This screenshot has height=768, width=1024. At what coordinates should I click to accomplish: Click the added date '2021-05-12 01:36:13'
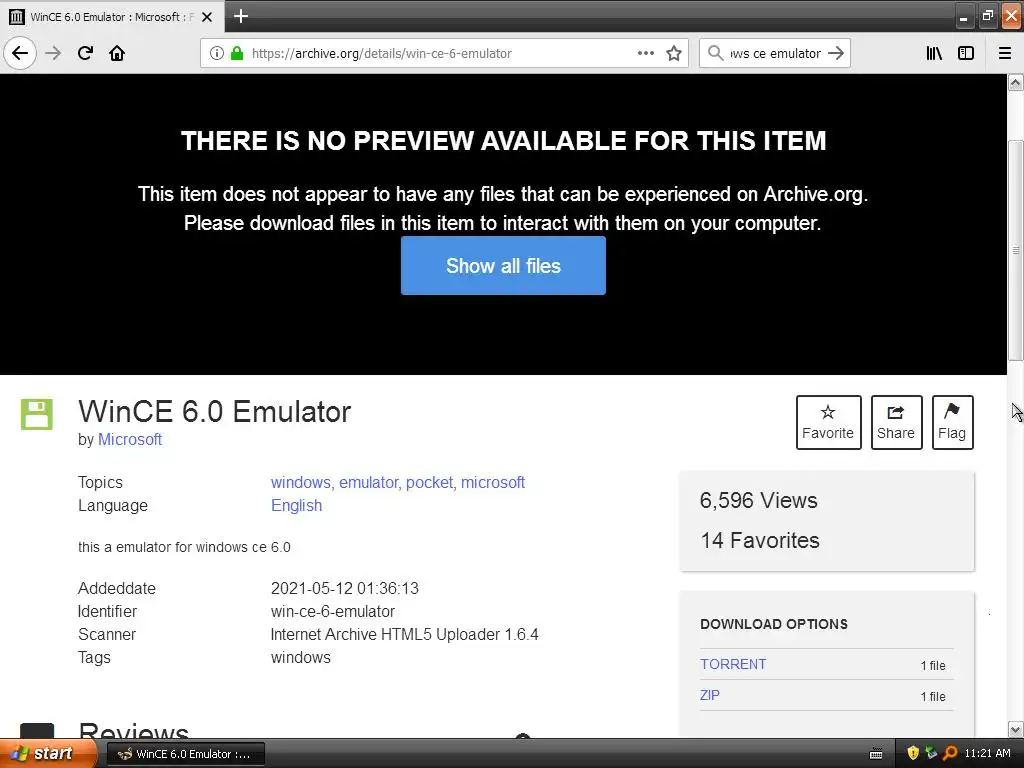(x=345, y=588)
